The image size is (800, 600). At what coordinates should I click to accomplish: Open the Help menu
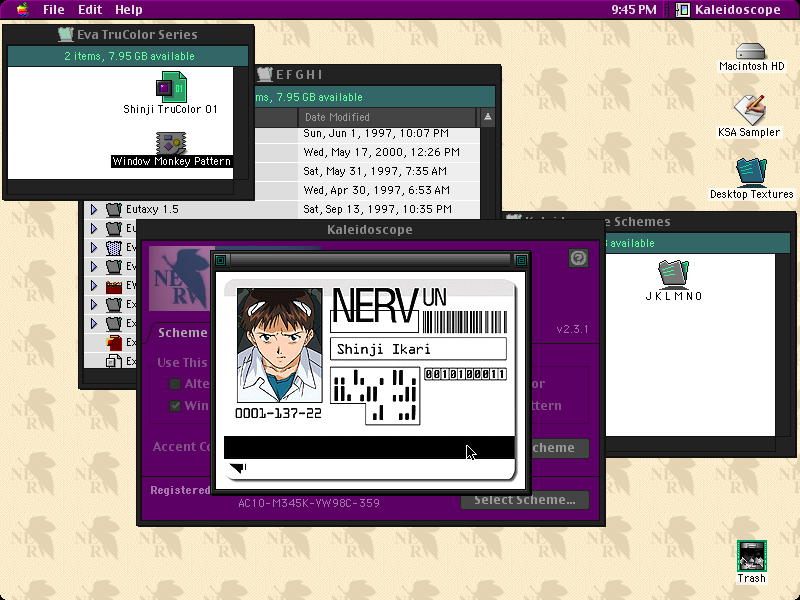coord(129,10)
